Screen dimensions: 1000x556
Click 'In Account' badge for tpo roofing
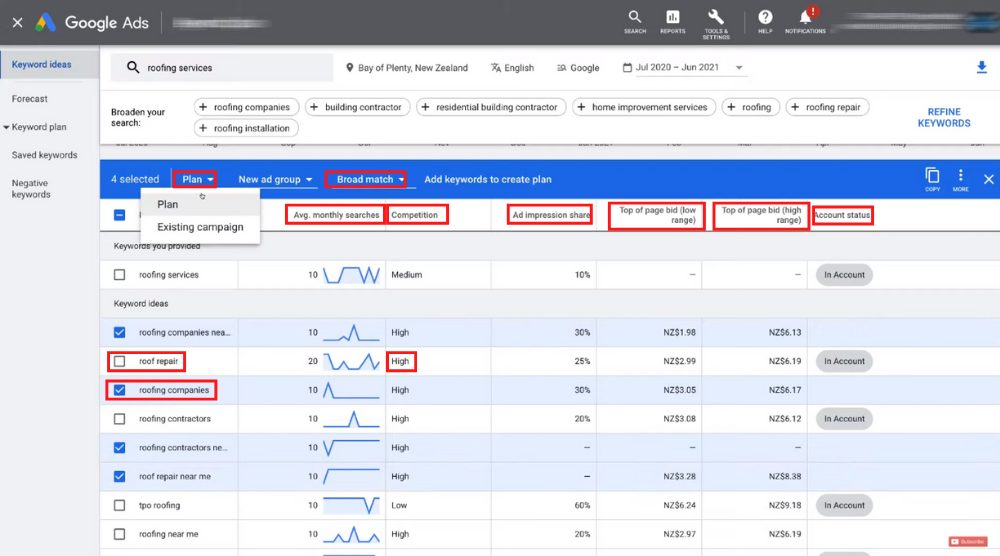tap(844, 505)
